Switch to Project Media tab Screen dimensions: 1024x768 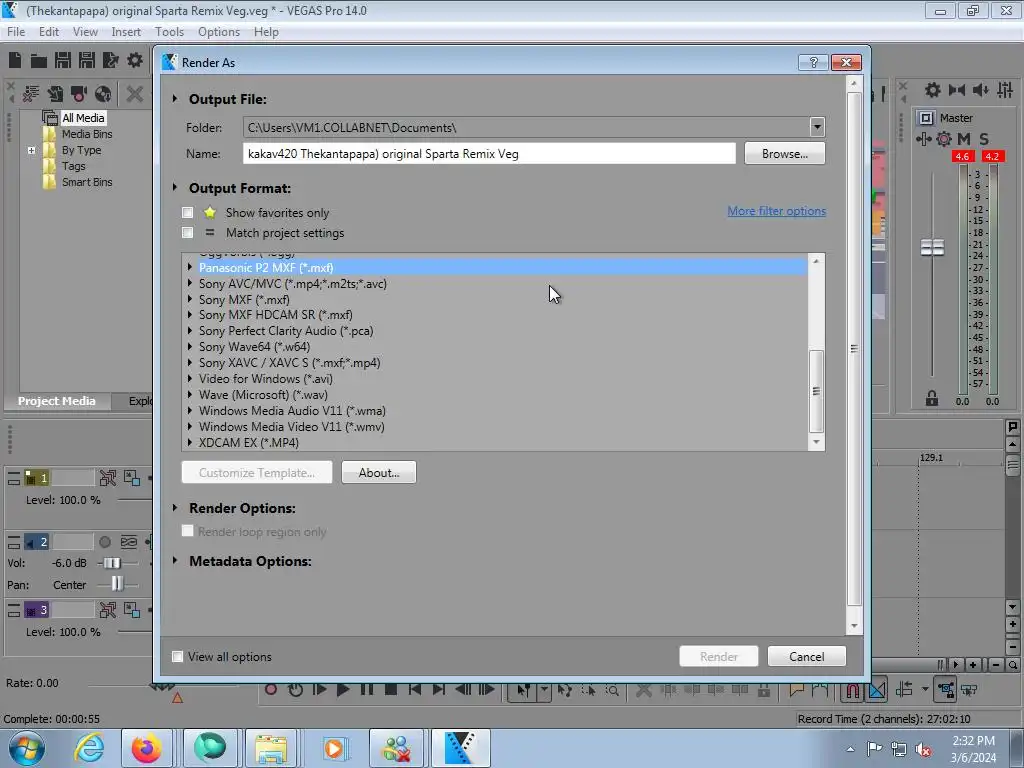(57, 401)
